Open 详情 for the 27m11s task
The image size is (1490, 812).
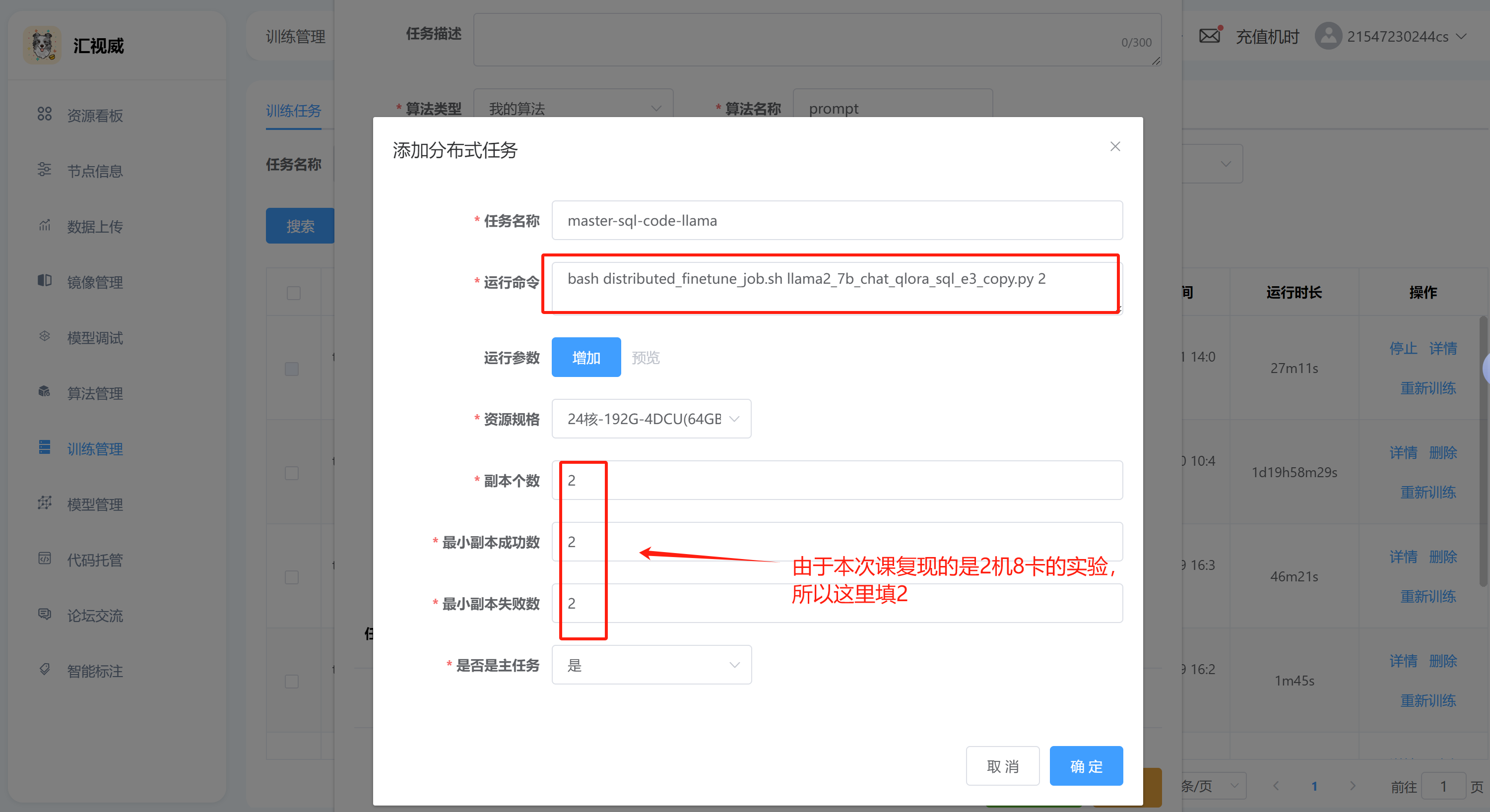point(1442,348)
